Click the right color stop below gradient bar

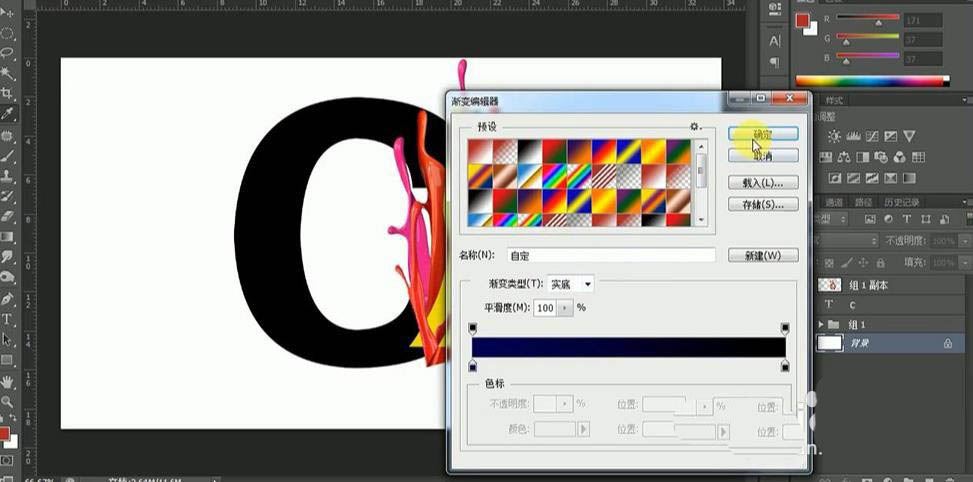point(784,365)
